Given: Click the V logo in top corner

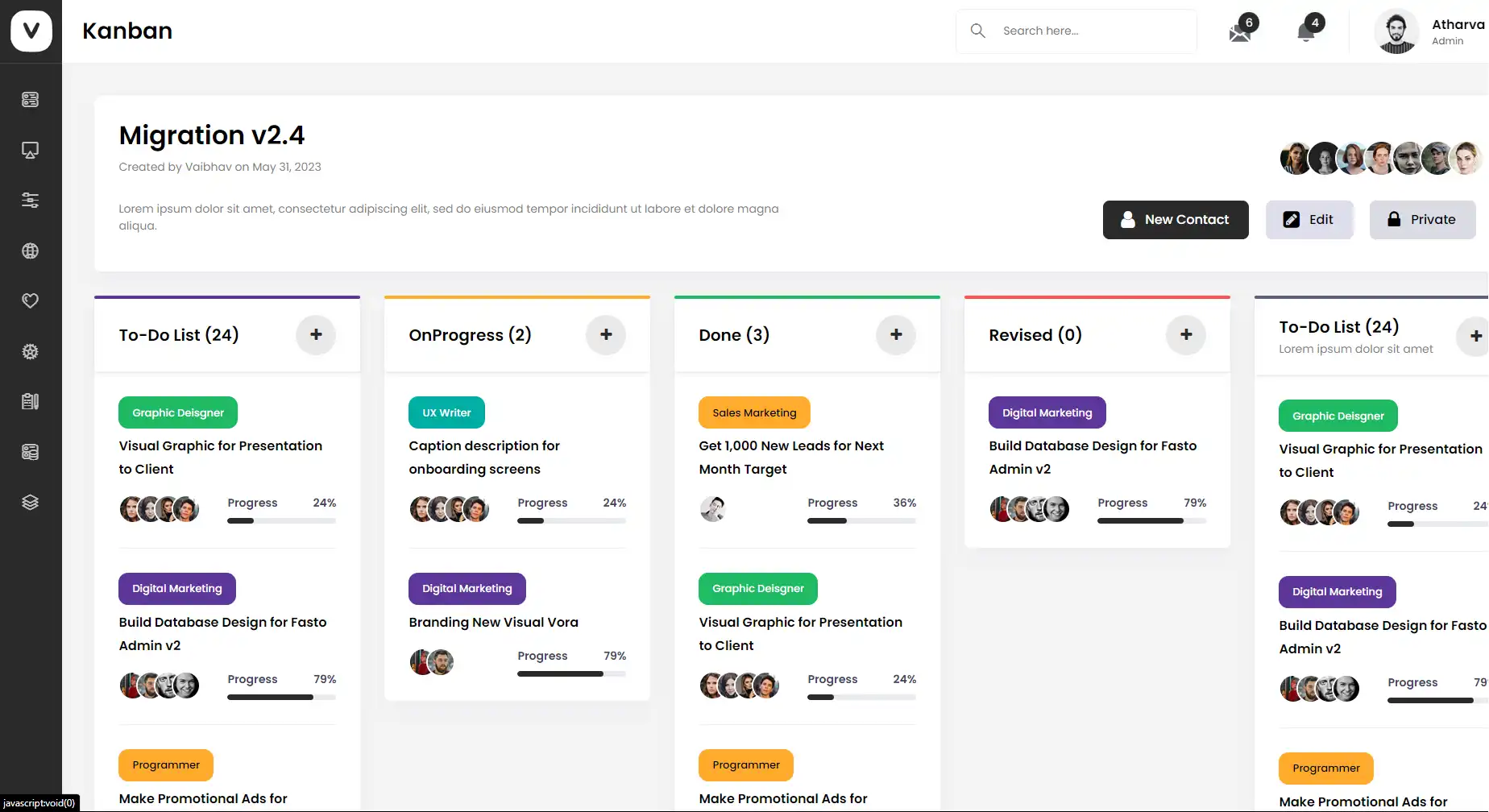Looking at the screenshot, I should (31, 31).
